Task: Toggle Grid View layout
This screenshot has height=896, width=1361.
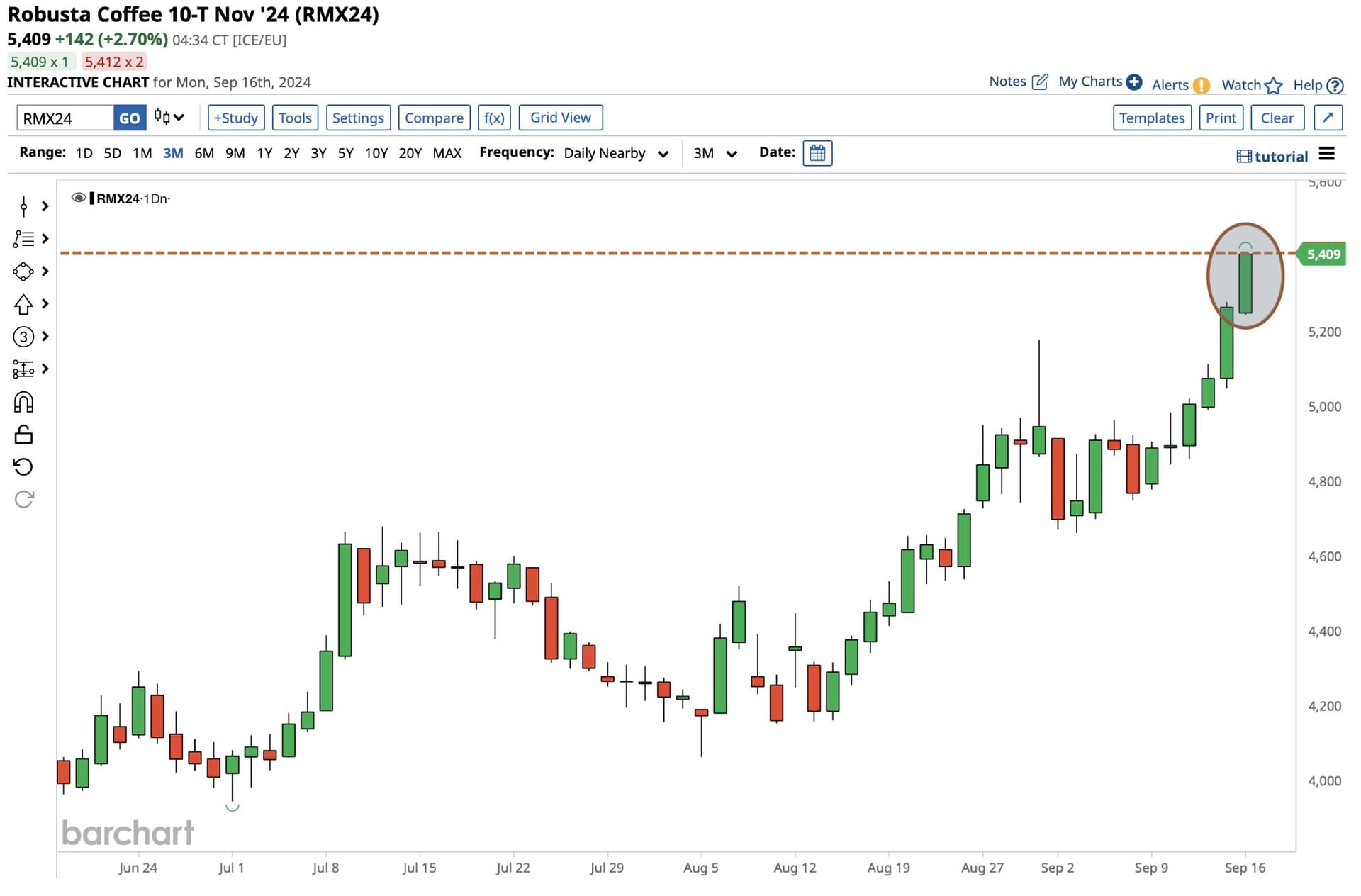Action: [x=560, y=118]
